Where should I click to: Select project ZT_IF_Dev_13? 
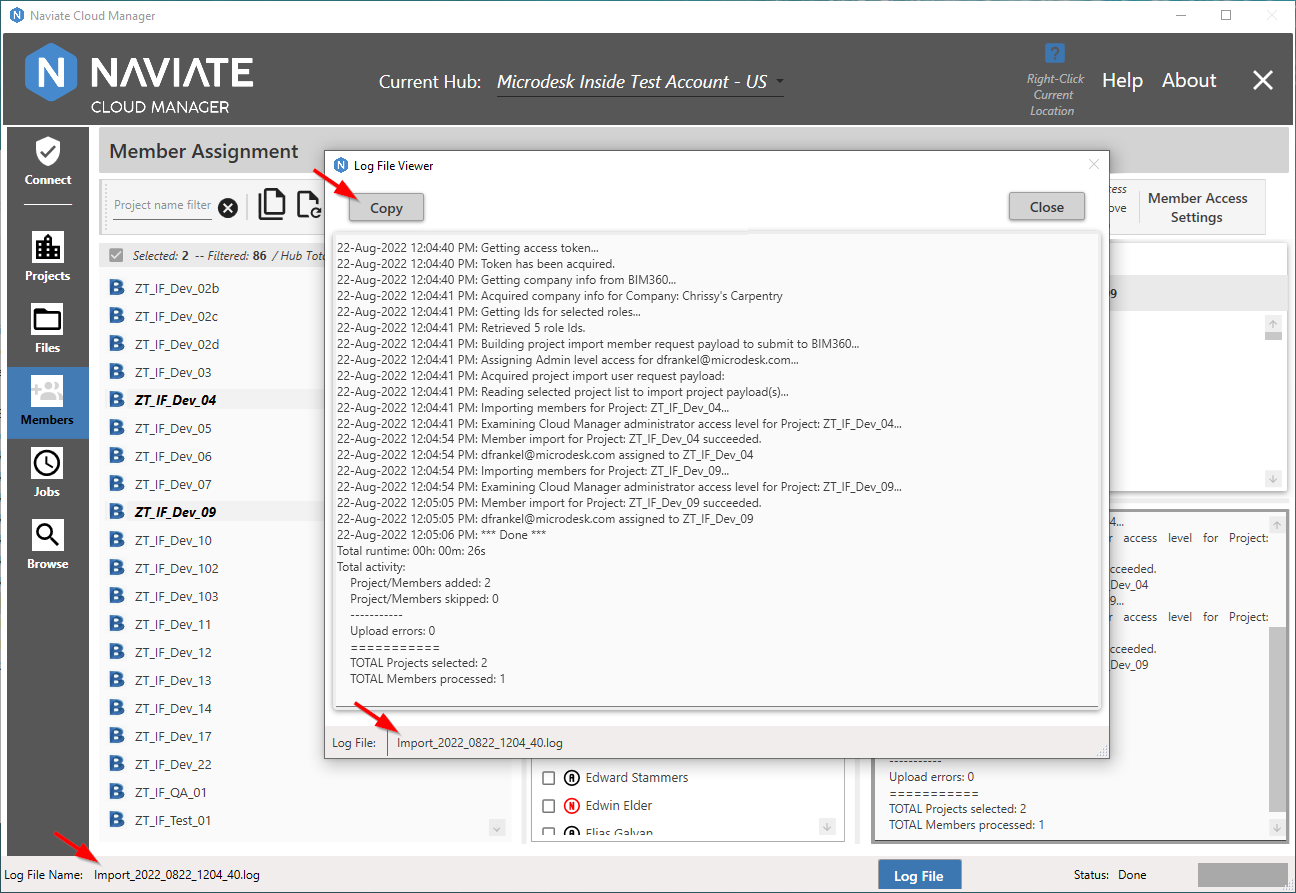click(x=173, y=680)
